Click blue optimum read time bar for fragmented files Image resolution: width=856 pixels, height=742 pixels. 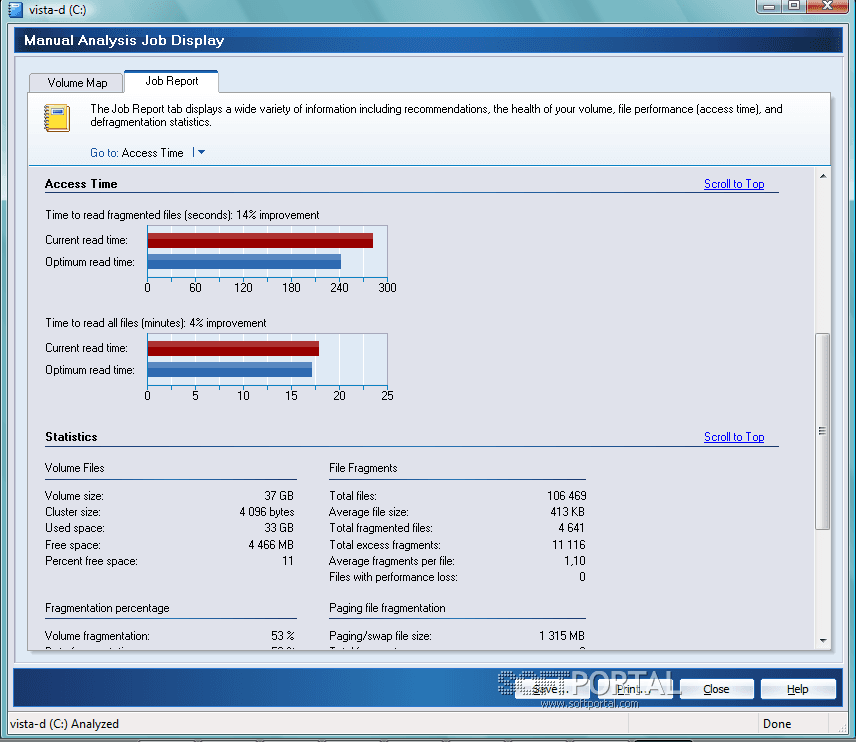[x=244, y=262]
